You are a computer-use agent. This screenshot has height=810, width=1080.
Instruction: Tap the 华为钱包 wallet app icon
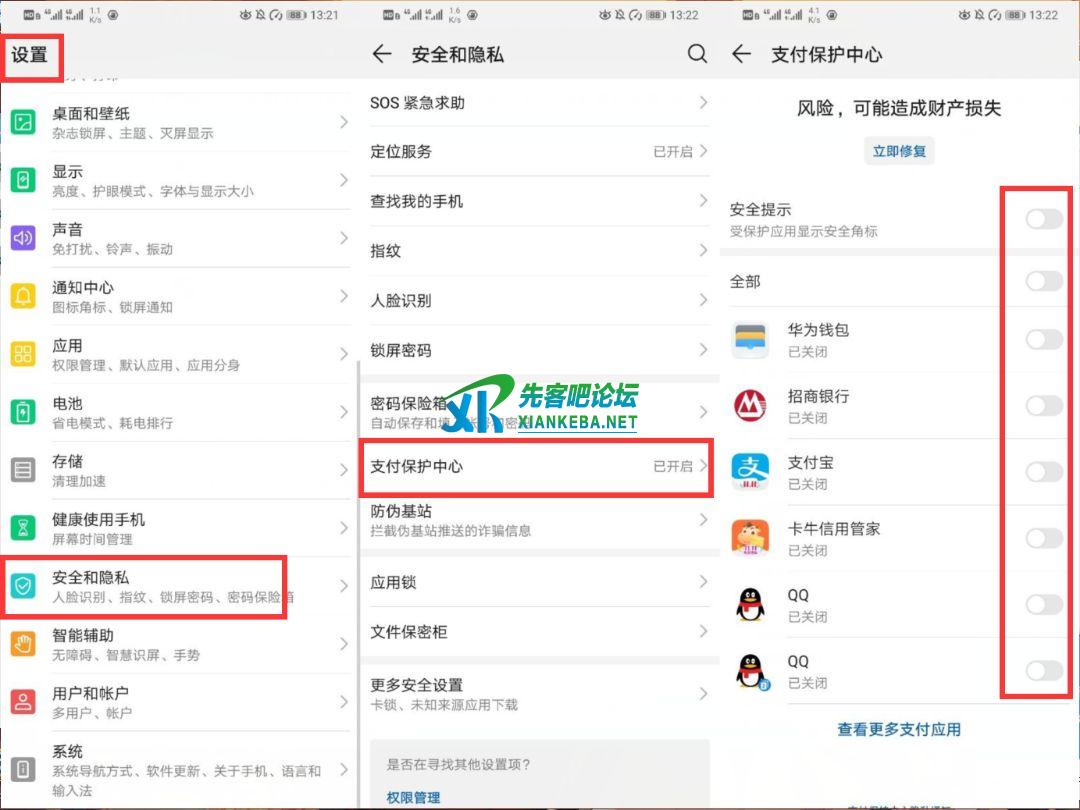pos(750,340)
